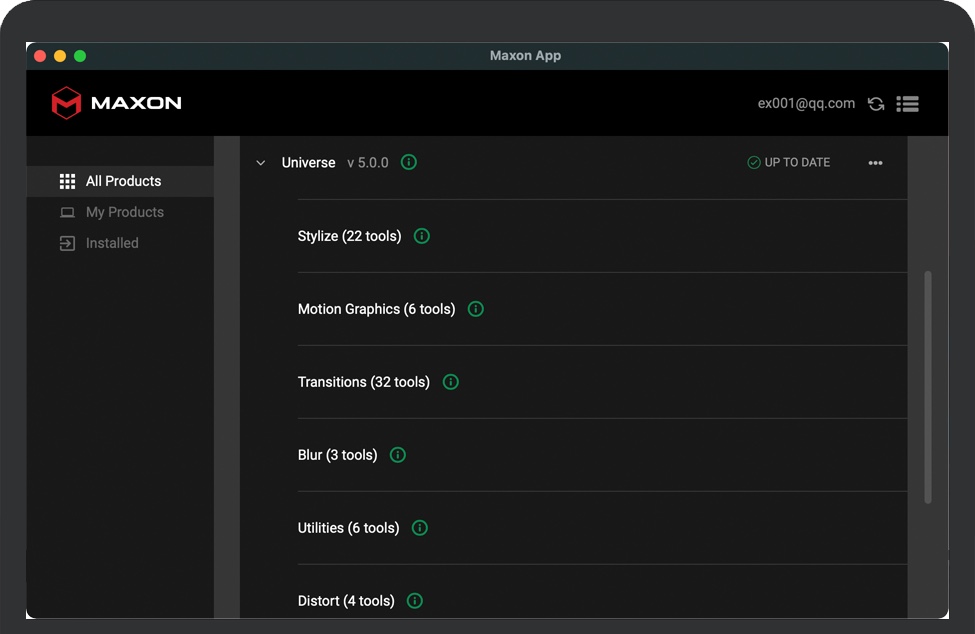Switch to My Products view
Viewport: 975px width, 634px height.
(124, 212)
